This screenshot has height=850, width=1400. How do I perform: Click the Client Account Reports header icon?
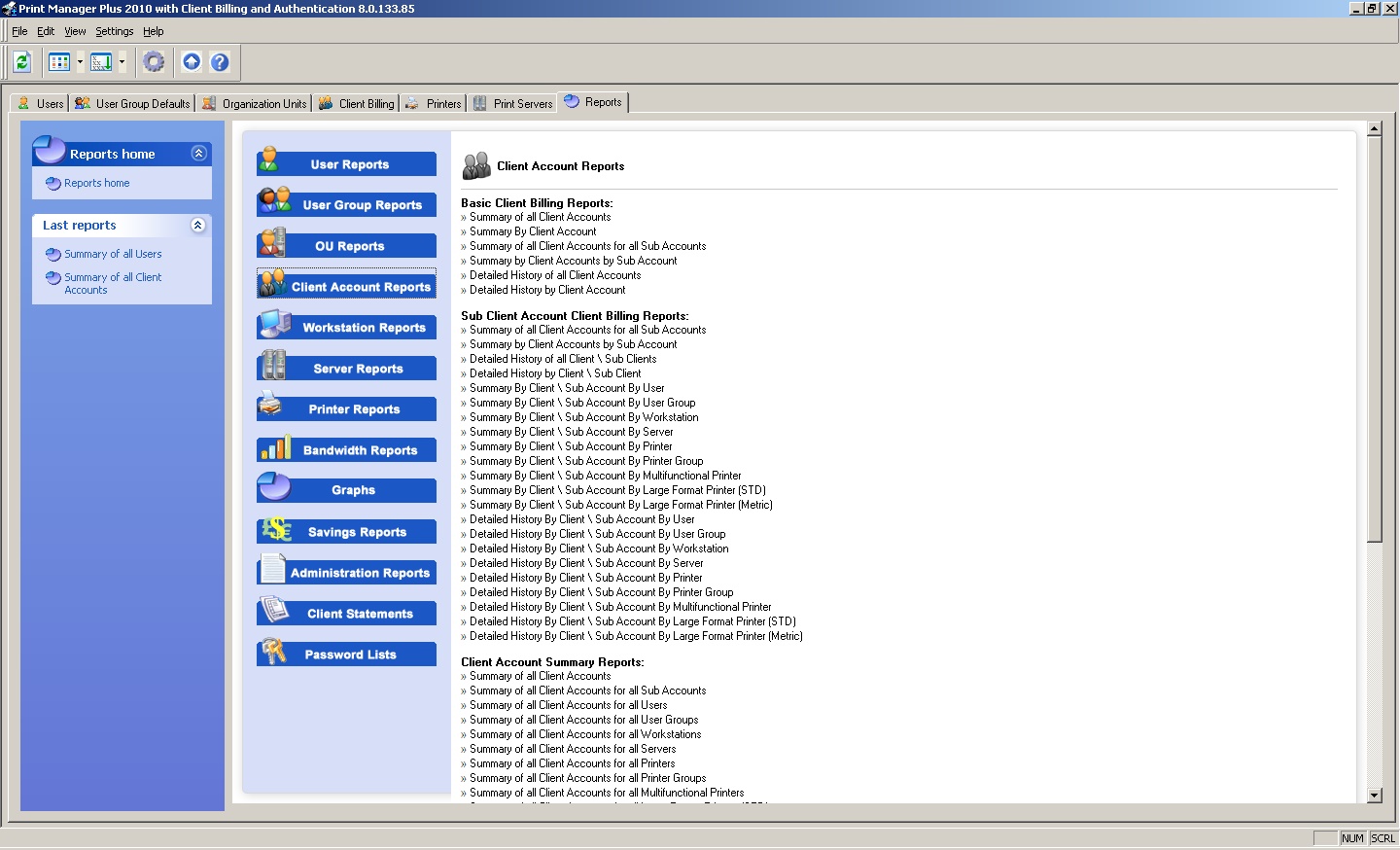click(476, 166)
